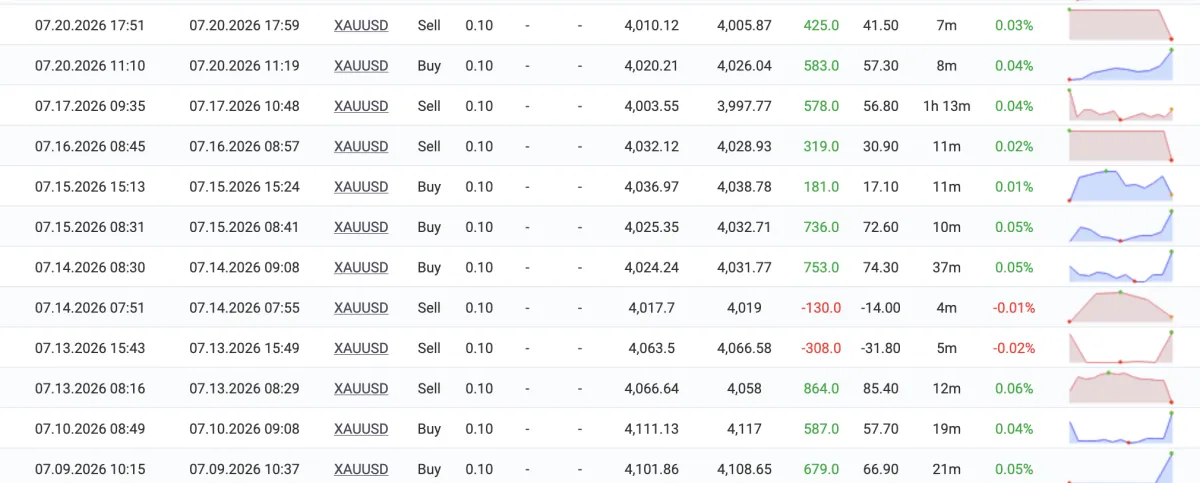View sparkline for 07.10.2026 08:49 buy trade
1200x483 pixels.
tap(1121, 428)
